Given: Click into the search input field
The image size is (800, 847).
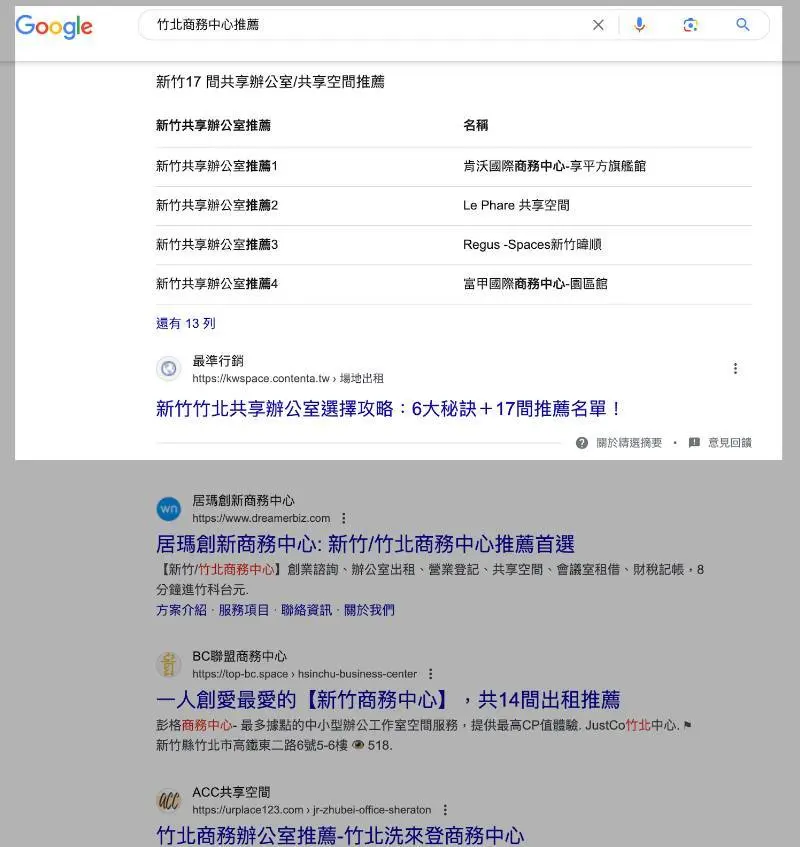Looking at the screenshot, I should (x=360, y=25).
